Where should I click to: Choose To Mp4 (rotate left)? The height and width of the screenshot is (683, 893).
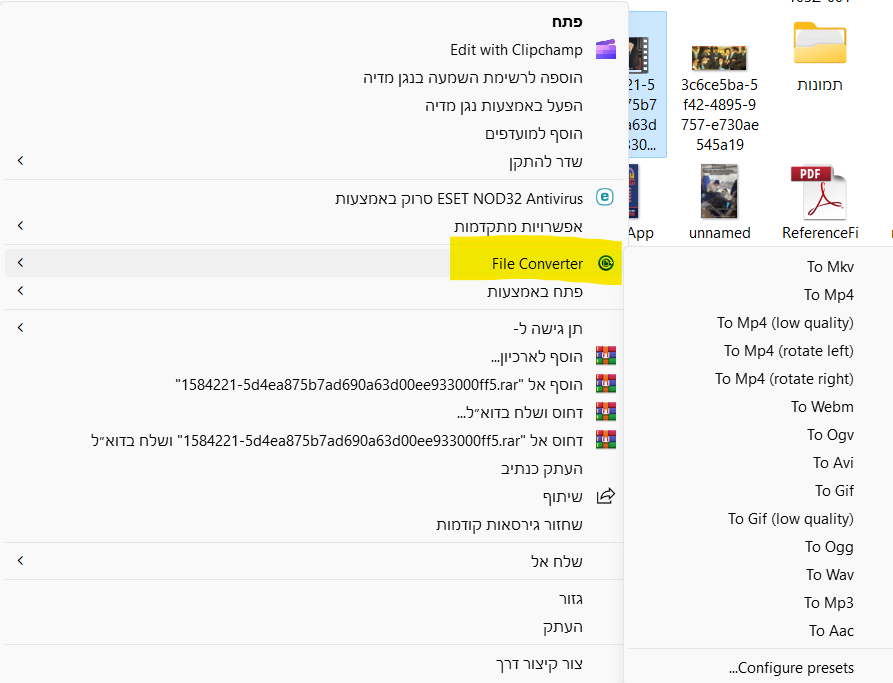coord(789,350)
